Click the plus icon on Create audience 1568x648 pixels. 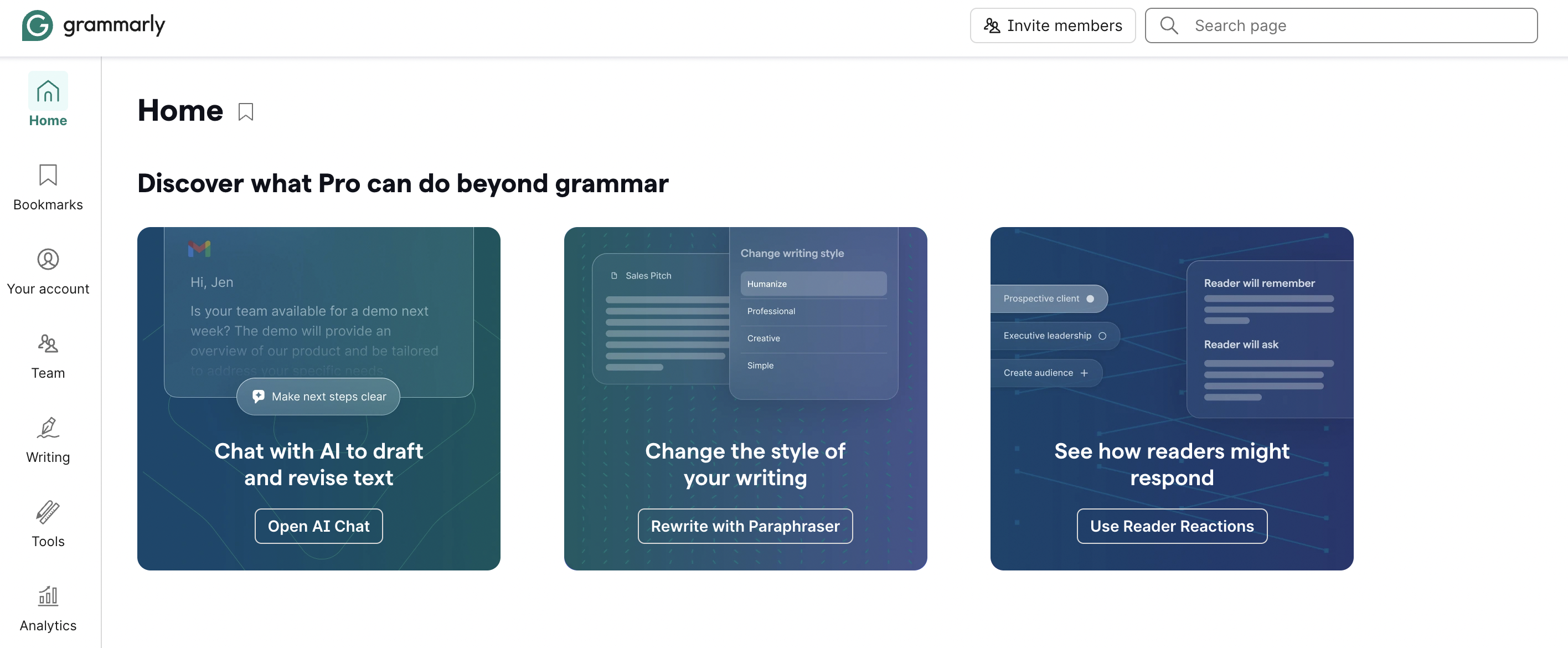click(1084, 373)
